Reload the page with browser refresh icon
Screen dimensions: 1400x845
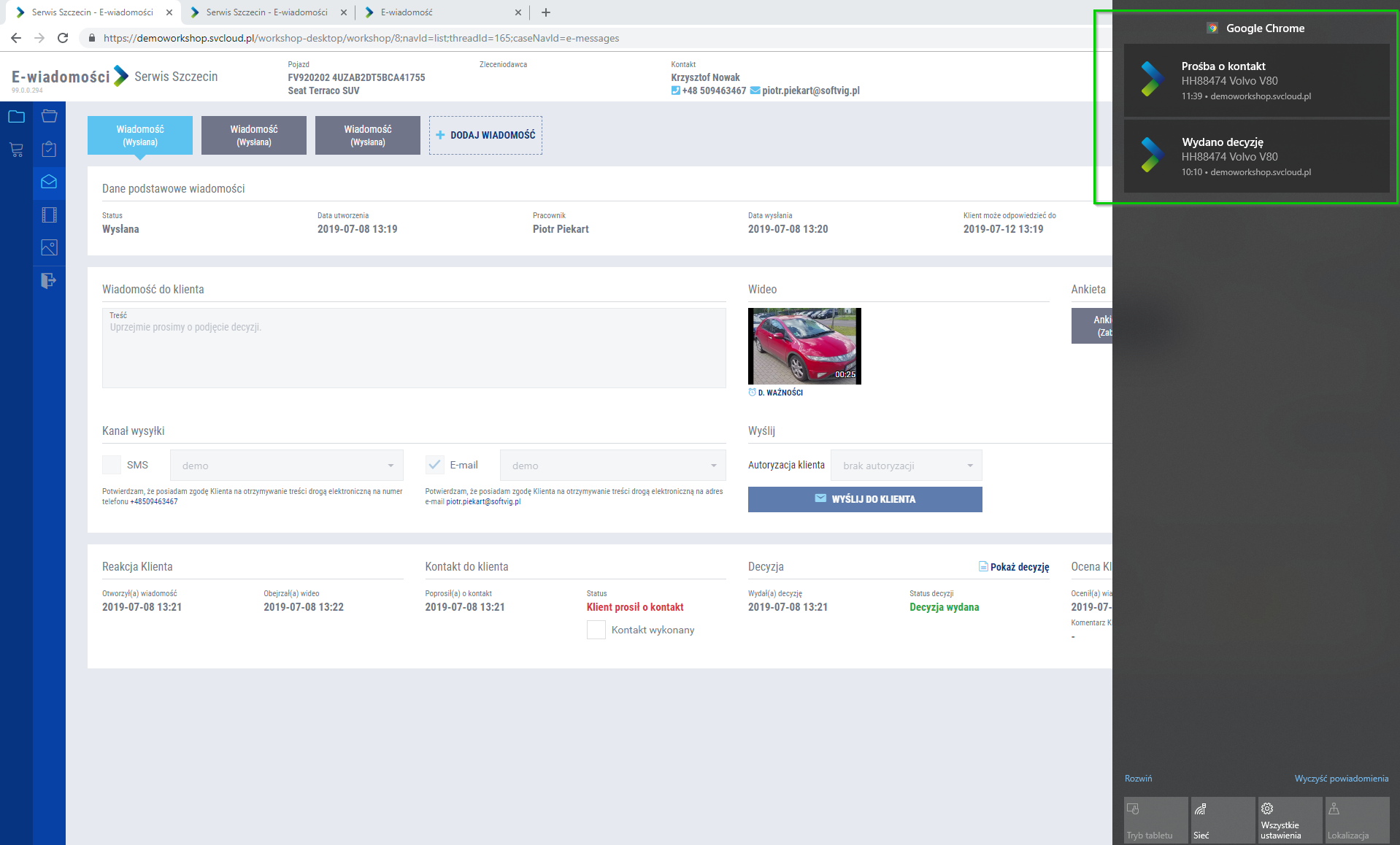click(63, 38)
